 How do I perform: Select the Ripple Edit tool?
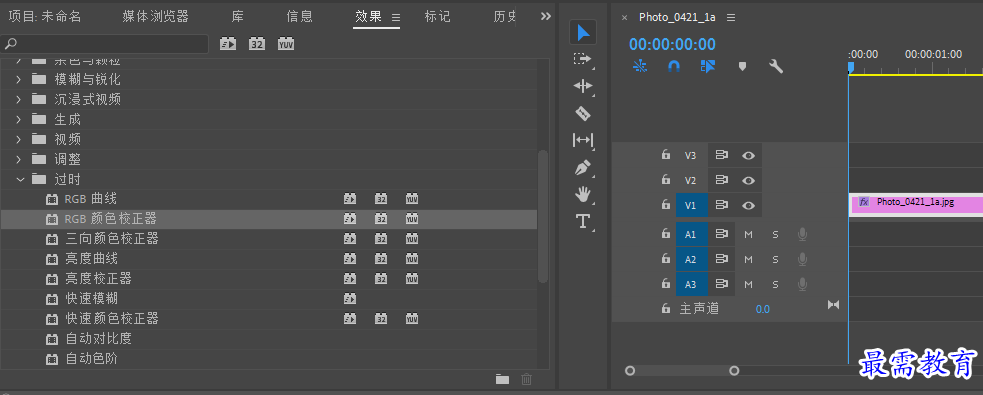click(x=582, y=86)
